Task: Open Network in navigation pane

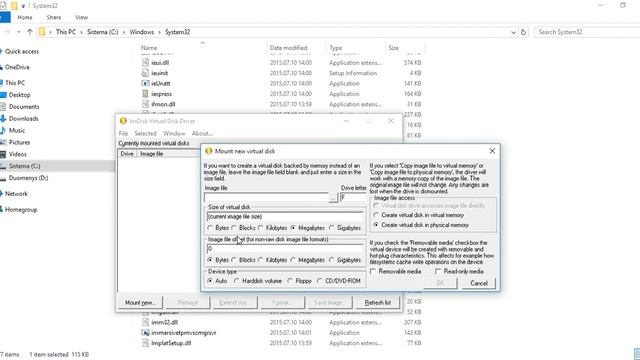Action: pyautogui.click(x=16, y=193)
